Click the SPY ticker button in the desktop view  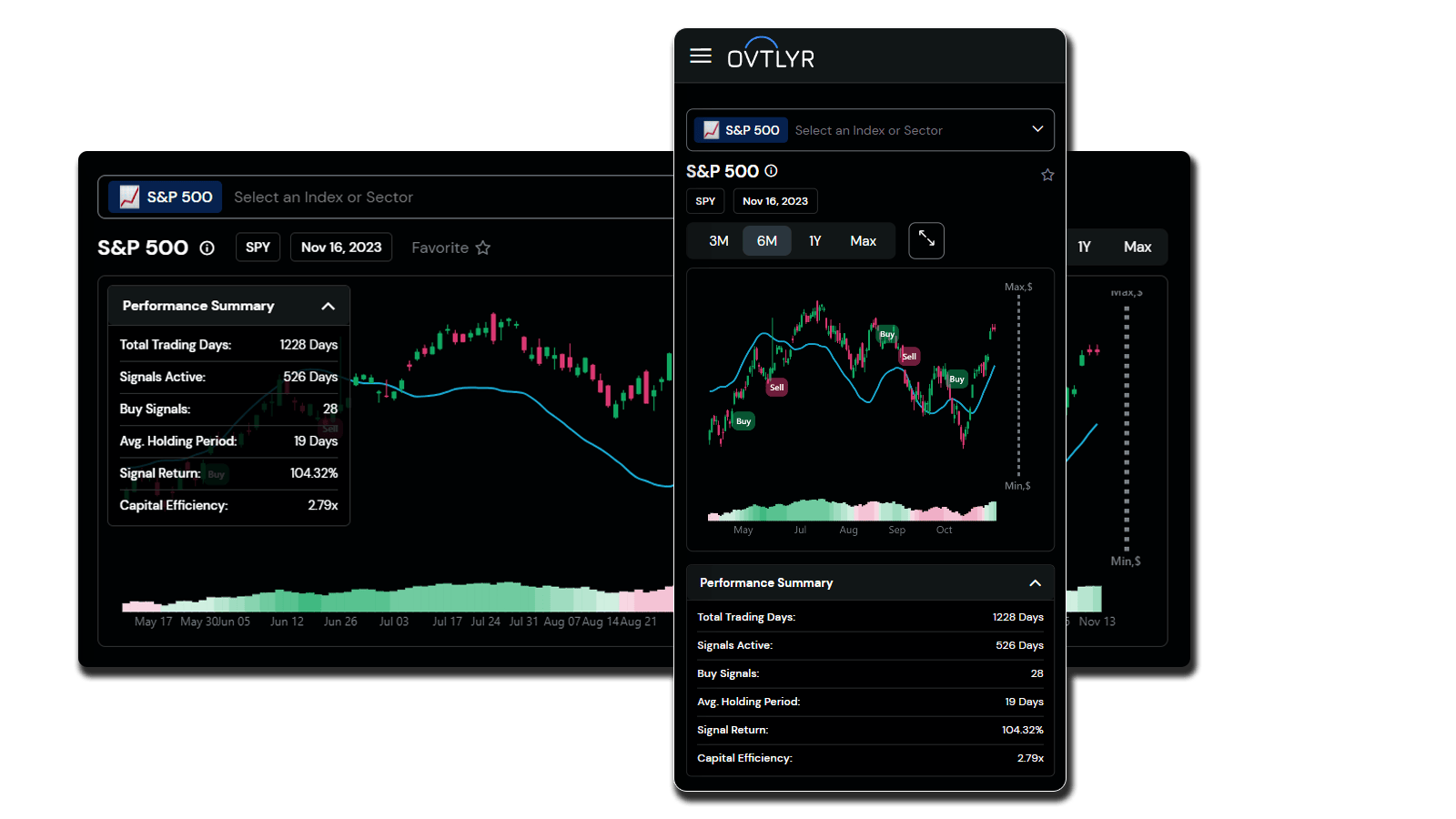(x=258, y=248)
